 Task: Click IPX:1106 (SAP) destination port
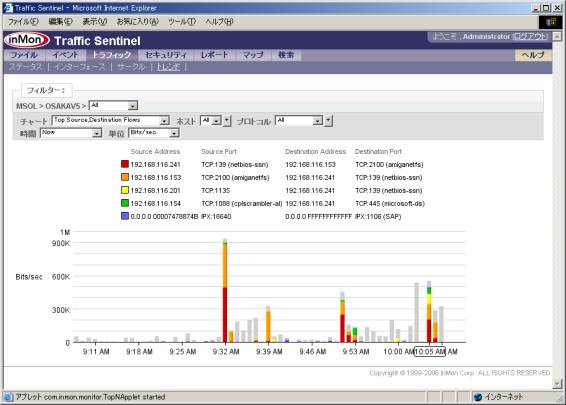coord(378,217)
